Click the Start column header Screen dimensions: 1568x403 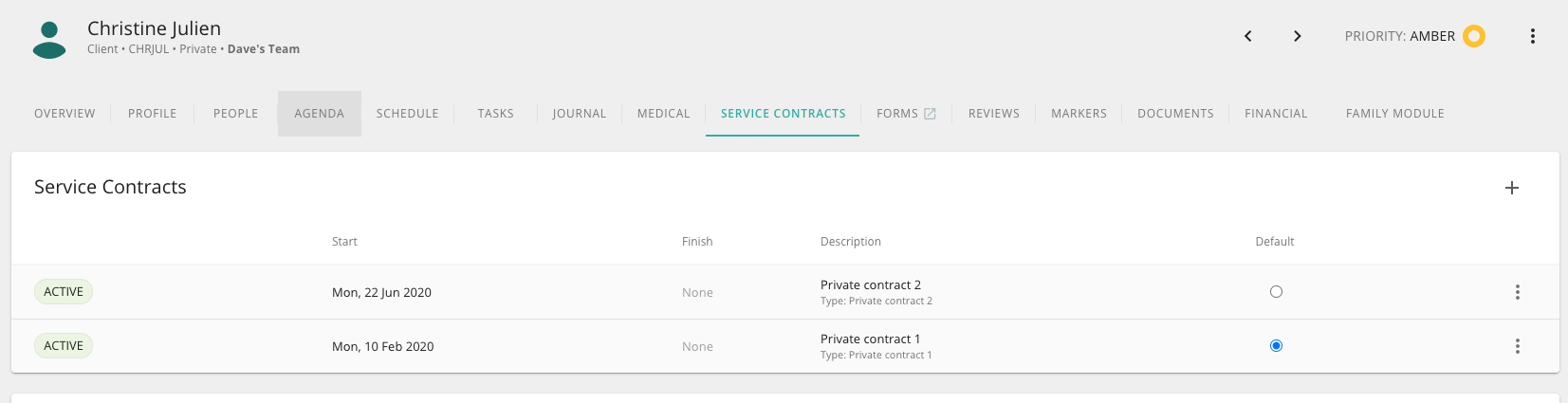pyautogui.click(x=344, y=242)
